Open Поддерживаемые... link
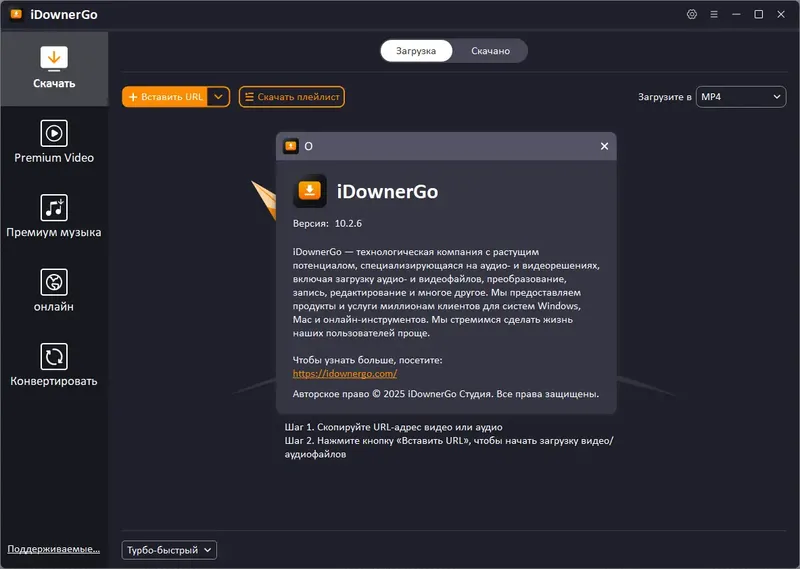Viewport: 800px width, 569px height. (54, 549)
